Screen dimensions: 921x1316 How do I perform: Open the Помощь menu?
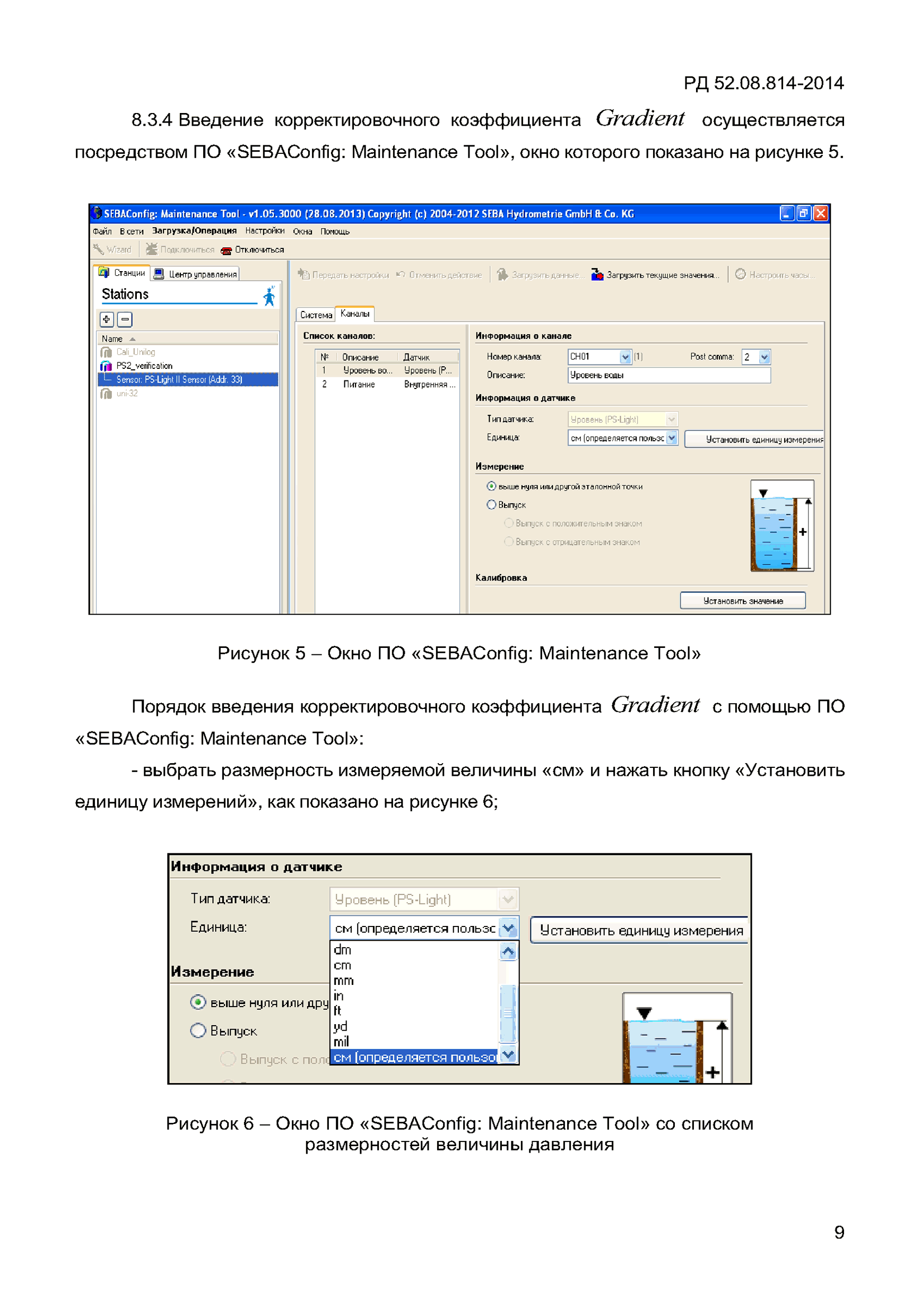click(x=335, y=231)
